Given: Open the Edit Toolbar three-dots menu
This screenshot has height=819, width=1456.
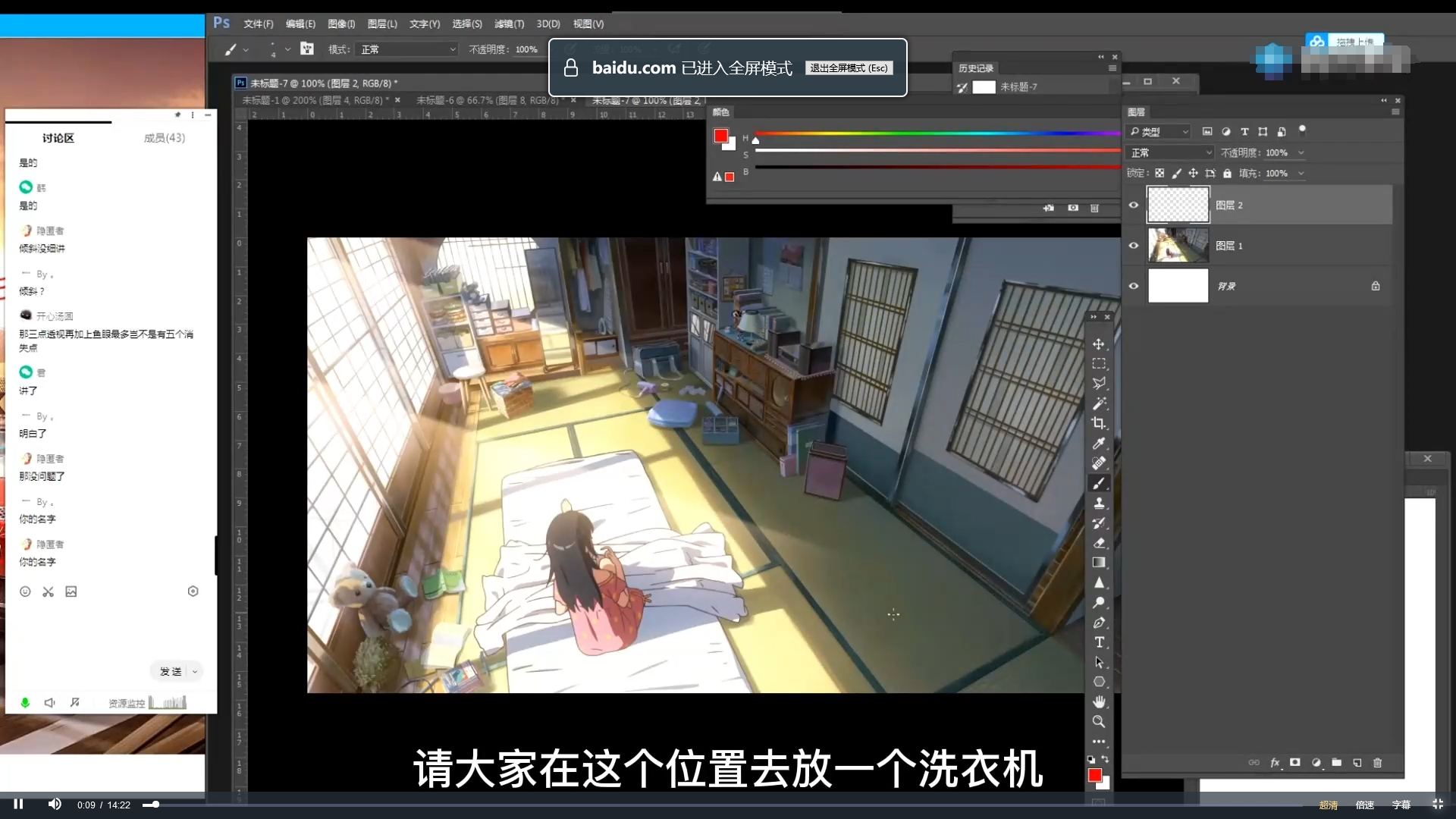Looking at the screenshot, I should click(x=1098, y=742).
